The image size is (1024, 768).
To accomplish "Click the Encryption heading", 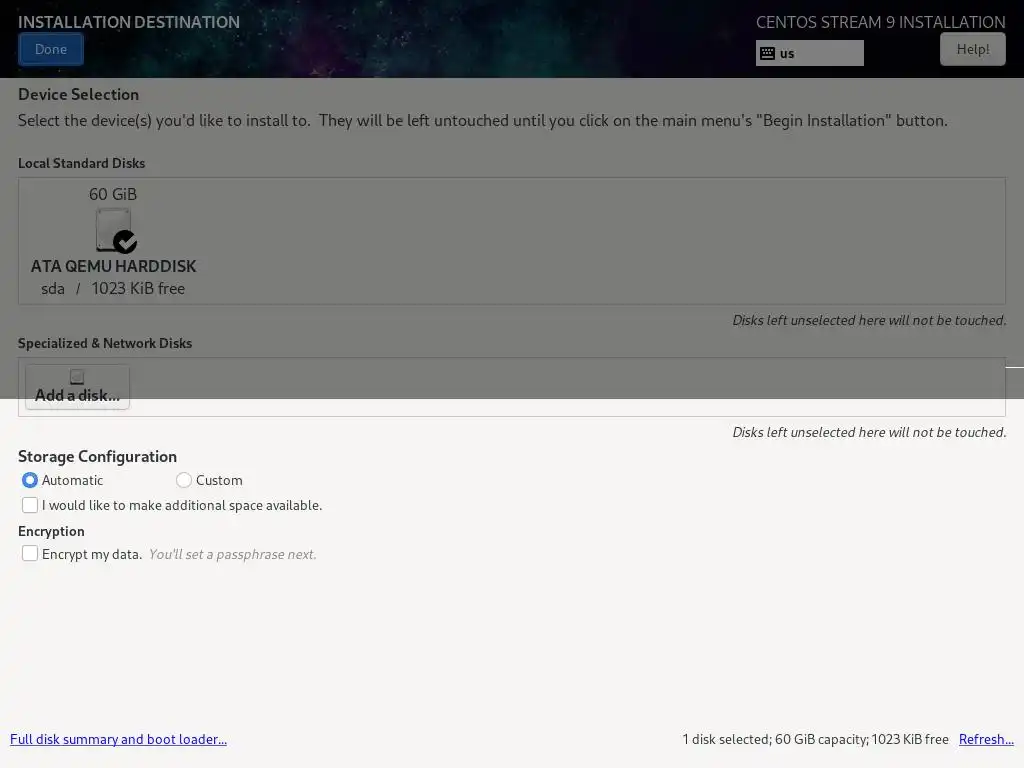I will click(x=51, y=532).
